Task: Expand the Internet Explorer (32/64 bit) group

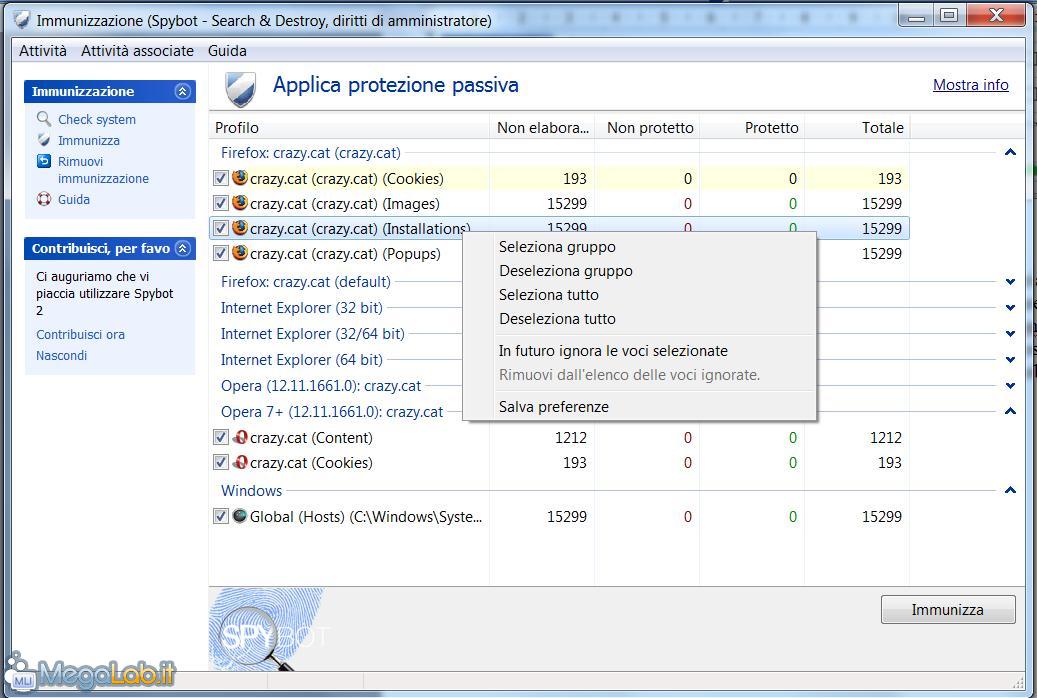Action: pos(1010,333)
